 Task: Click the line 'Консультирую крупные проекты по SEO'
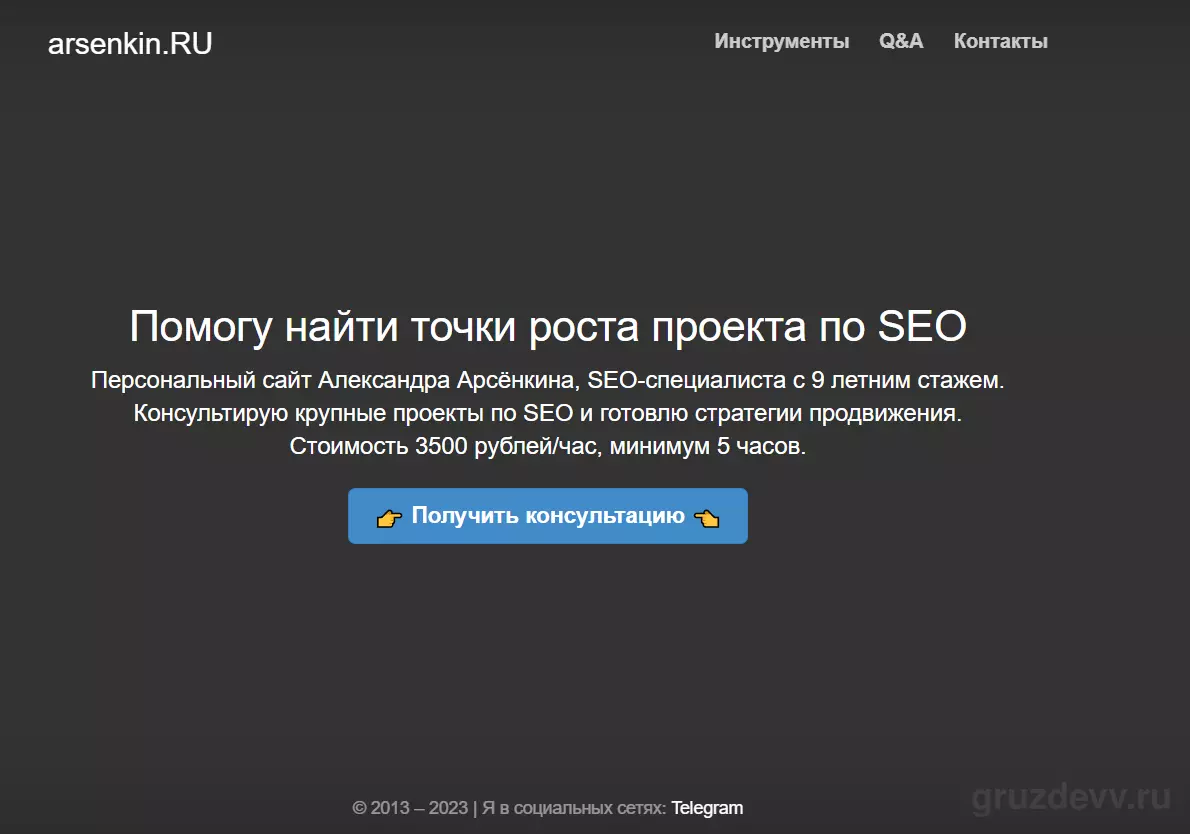point(353,414)
